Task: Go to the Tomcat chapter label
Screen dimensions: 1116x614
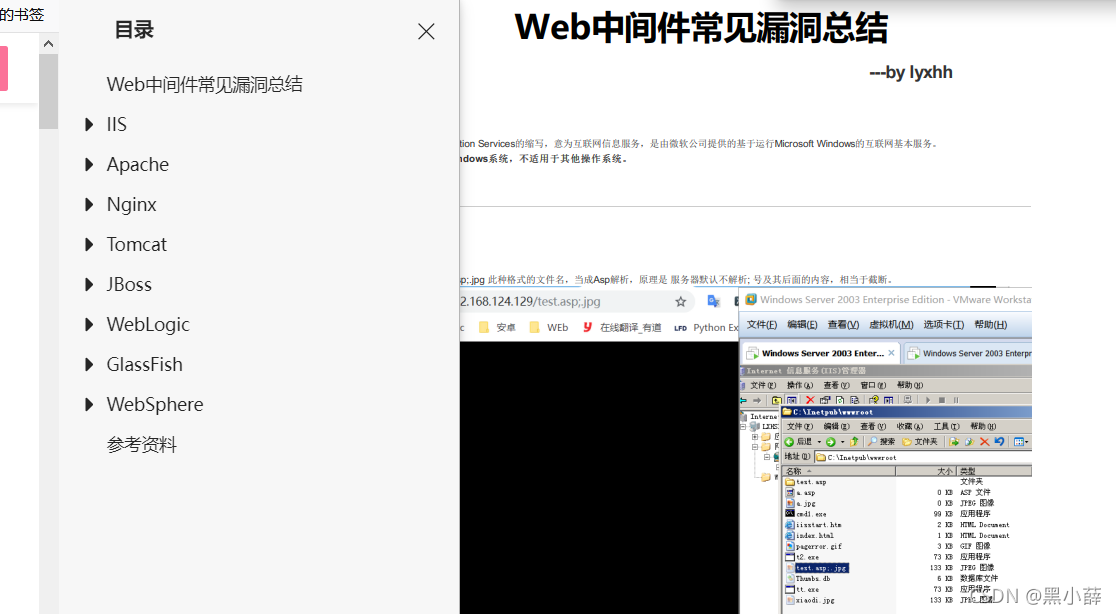Action: (x=137, y=244)
